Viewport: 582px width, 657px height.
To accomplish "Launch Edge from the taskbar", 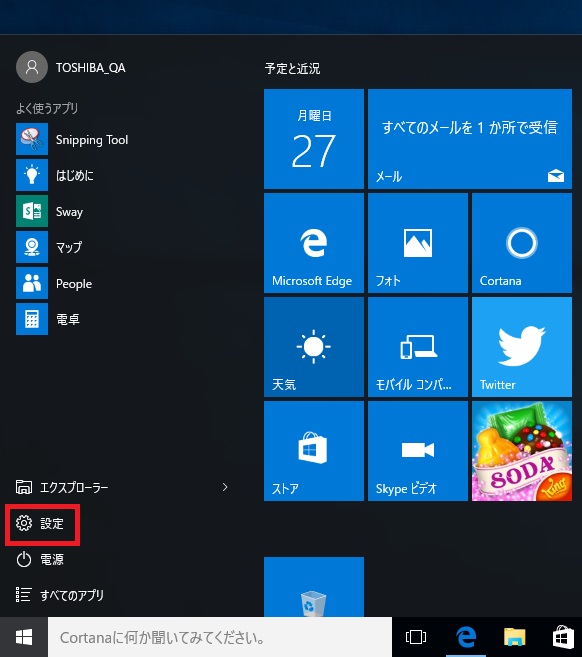I will click(466, 637).
